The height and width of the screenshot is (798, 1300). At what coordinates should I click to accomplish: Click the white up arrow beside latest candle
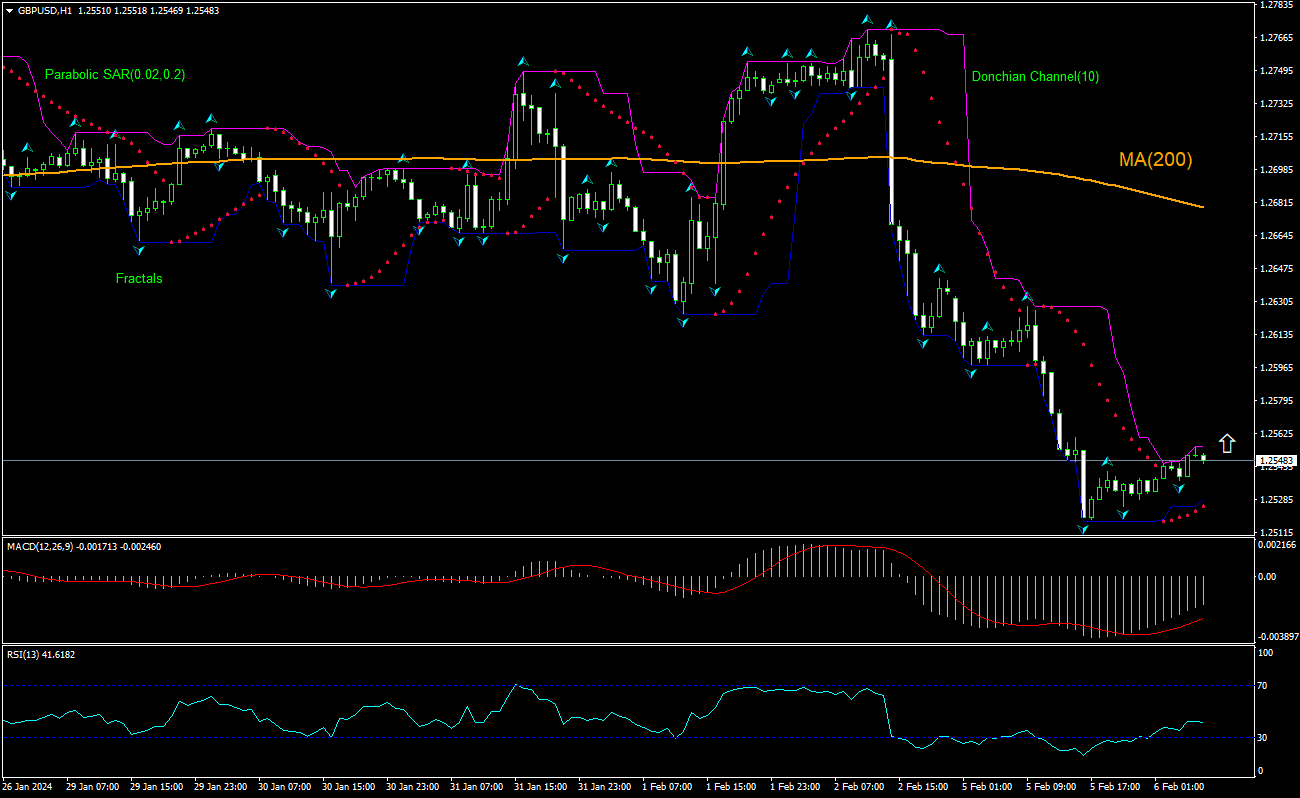[x=1227, y=444]
